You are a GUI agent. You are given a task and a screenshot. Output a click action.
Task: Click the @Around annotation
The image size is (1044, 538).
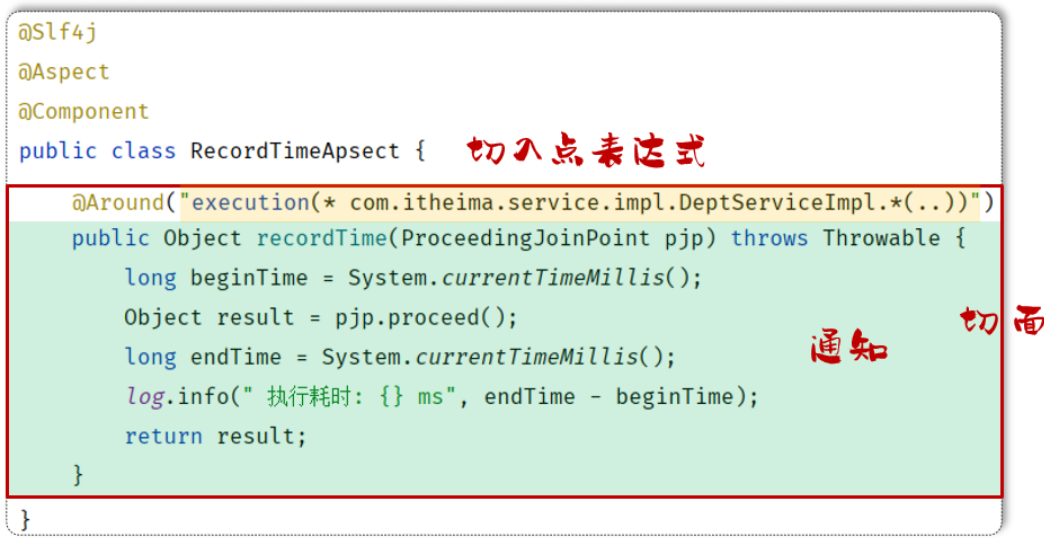click(118, 201)
